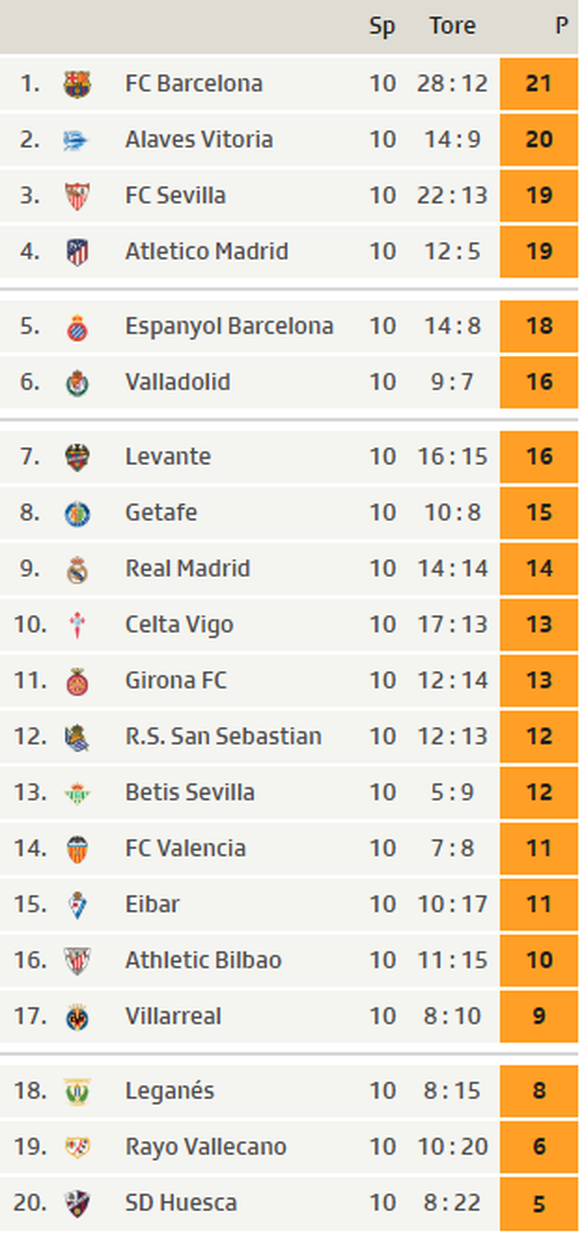The image size is (582, 1233).
Task: Click the Athletic Bilbao club crest
Action: coord(77,961)
